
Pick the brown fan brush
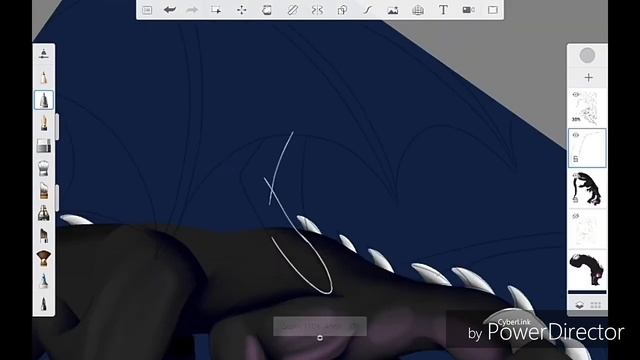(44, 258)
